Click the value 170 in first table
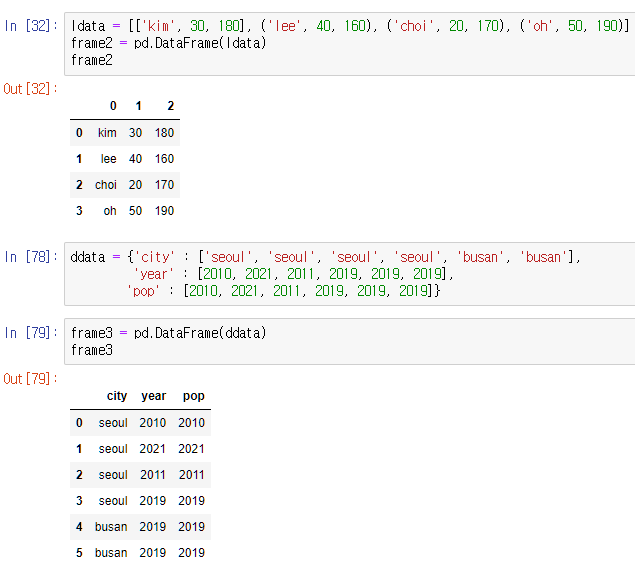This screenshot has height=568, width=635. pos(164,185)
